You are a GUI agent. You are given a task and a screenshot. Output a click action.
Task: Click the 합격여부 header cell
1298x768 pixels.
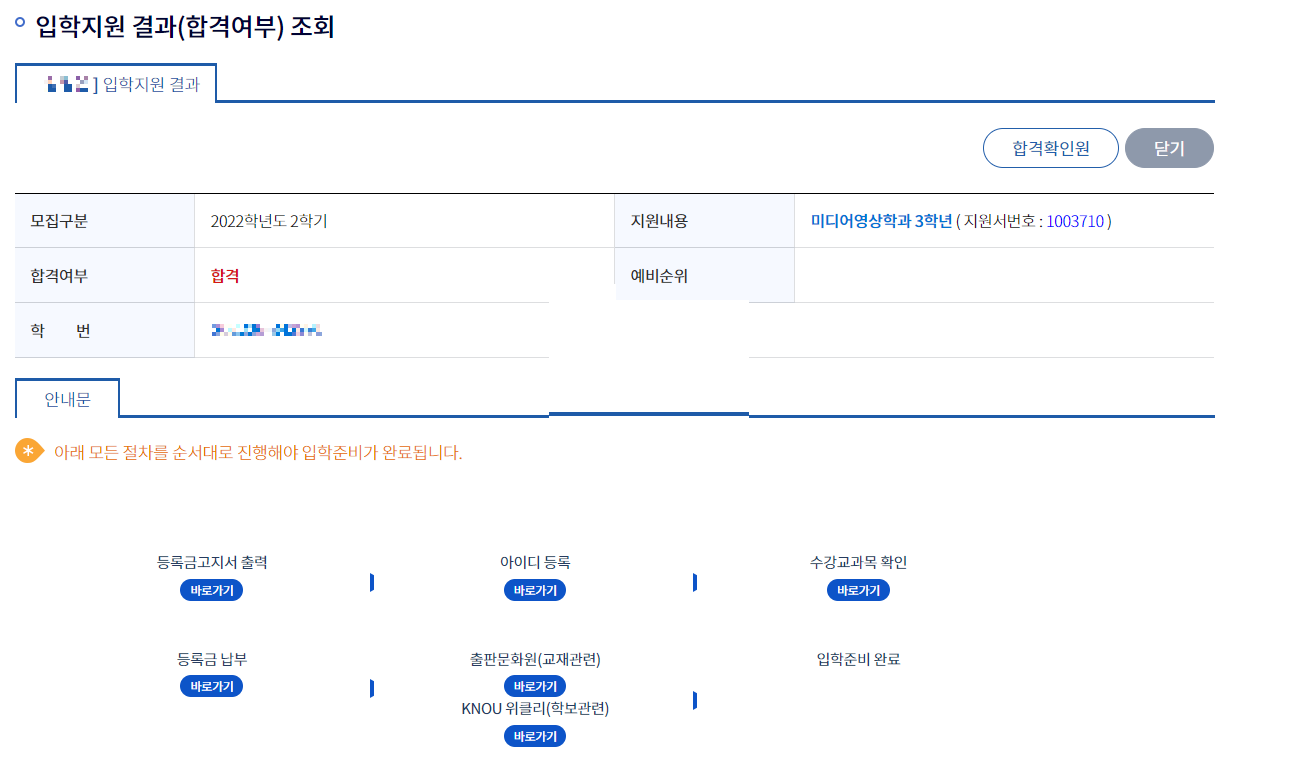point(105,275)
